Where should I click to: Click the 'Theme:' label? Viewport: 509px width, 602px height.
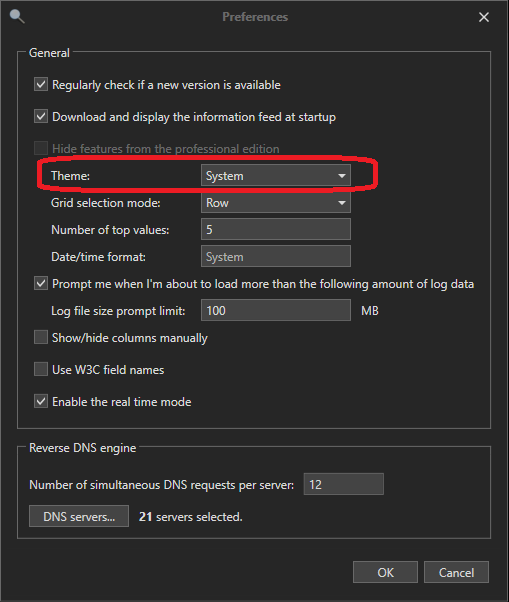pyautogui.click(x=70, y=176)
